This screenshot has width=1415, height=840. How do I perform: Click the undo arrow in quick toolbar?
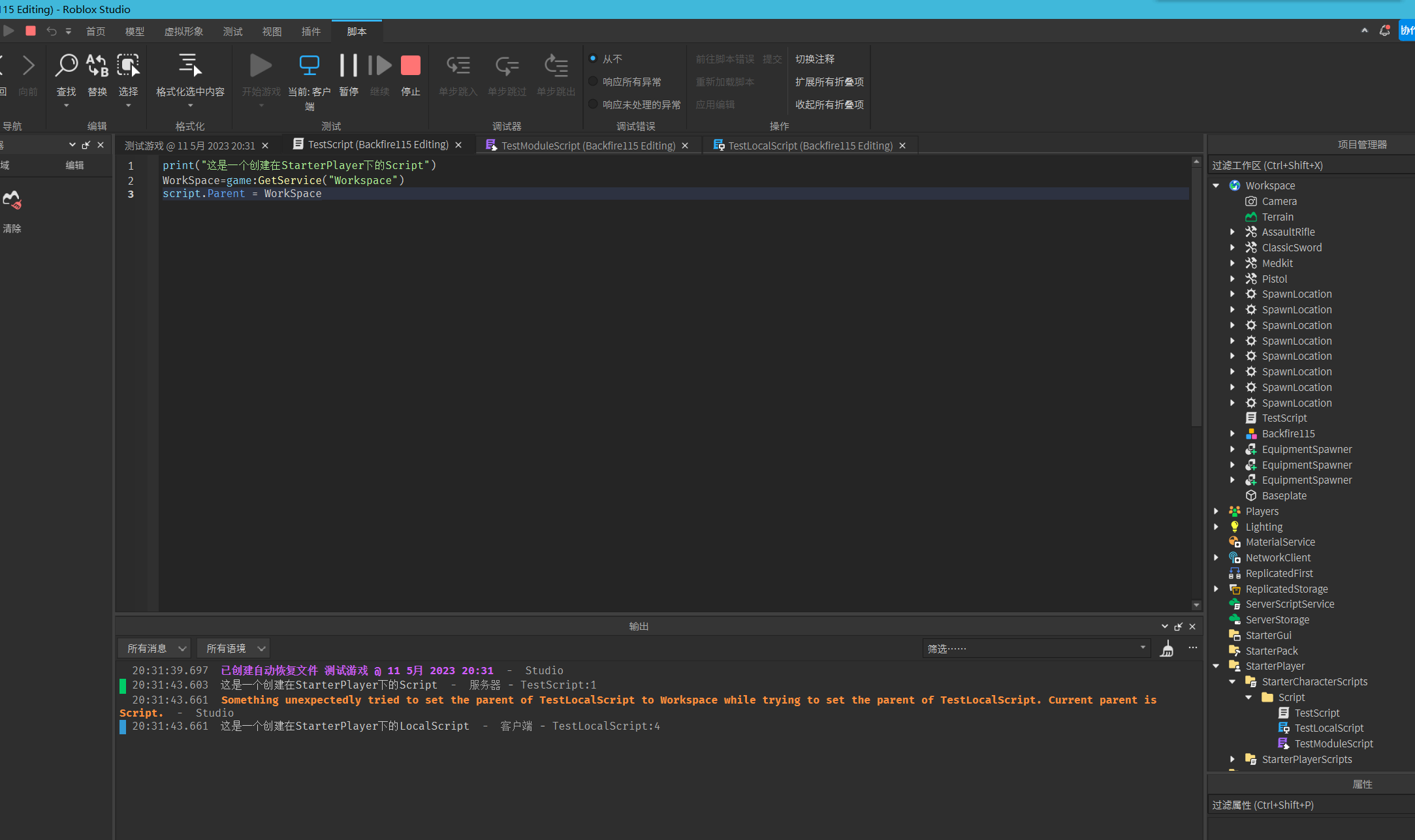[x=51, y=31]
